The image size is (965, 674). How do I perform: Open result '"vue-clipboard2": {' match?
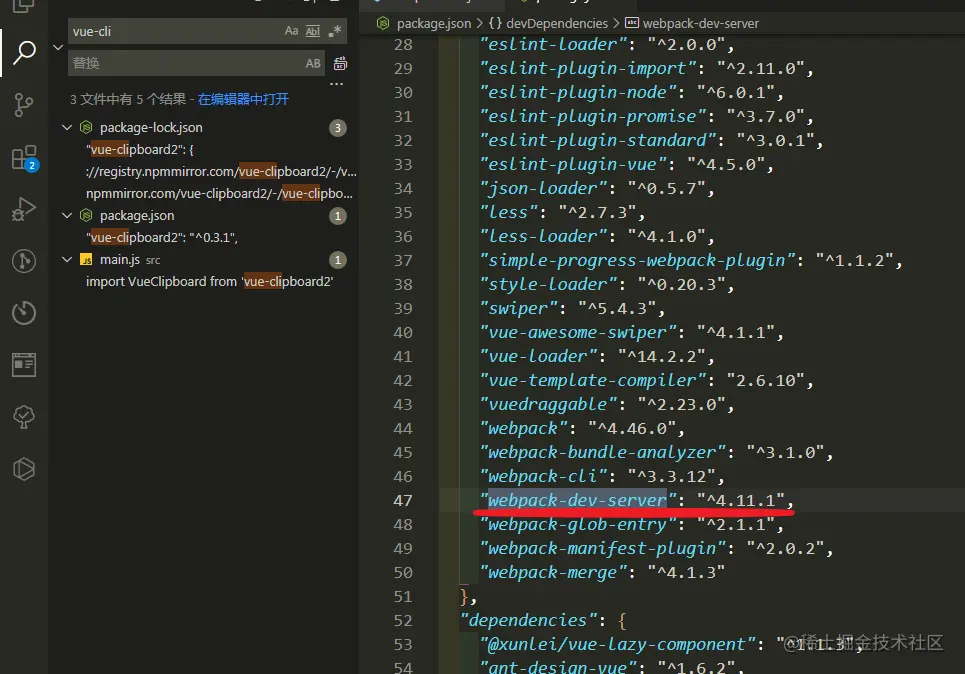[140, 150]
